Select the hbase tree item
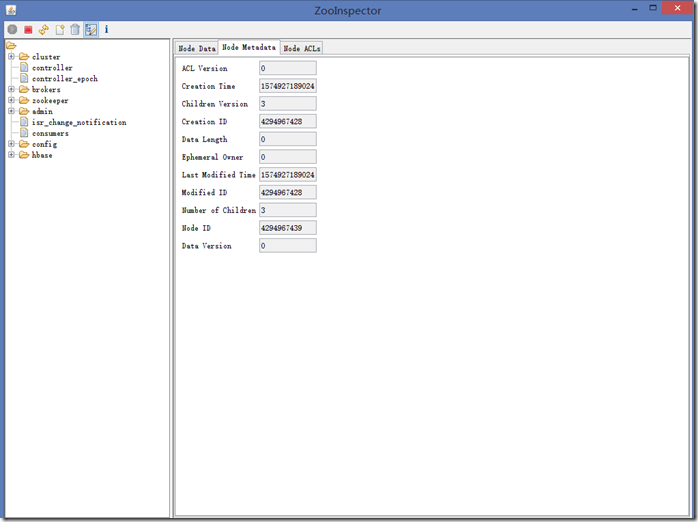Viewport: 698px width, 522px height. pyautogui.click(x=42, y=155)
